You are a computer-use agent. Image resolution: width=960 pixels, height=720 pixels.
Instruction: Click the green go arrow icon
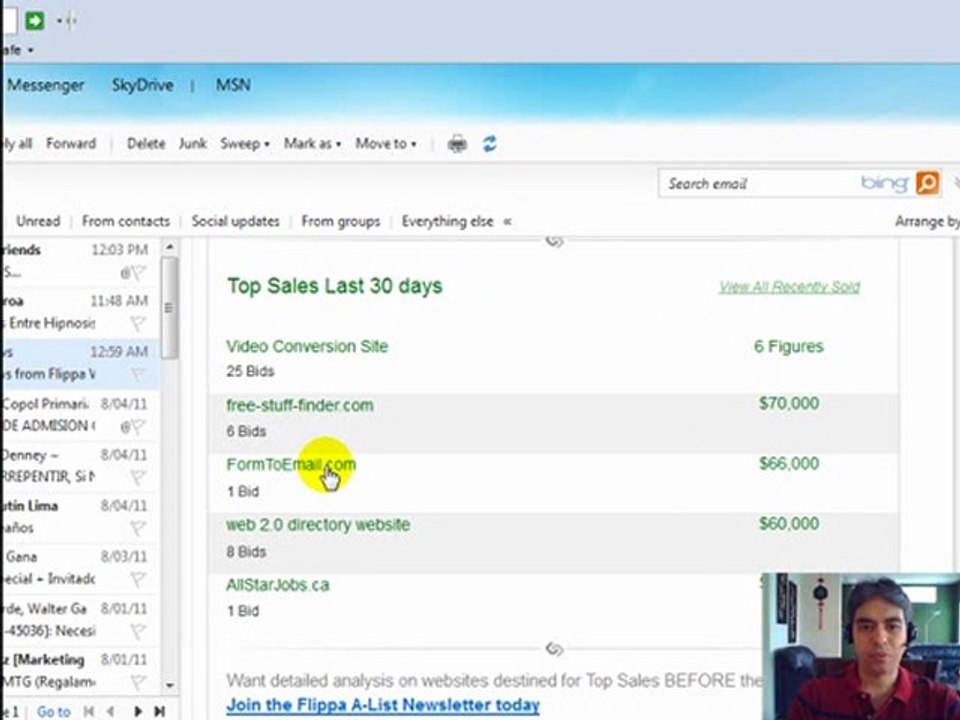coord(35,21)
